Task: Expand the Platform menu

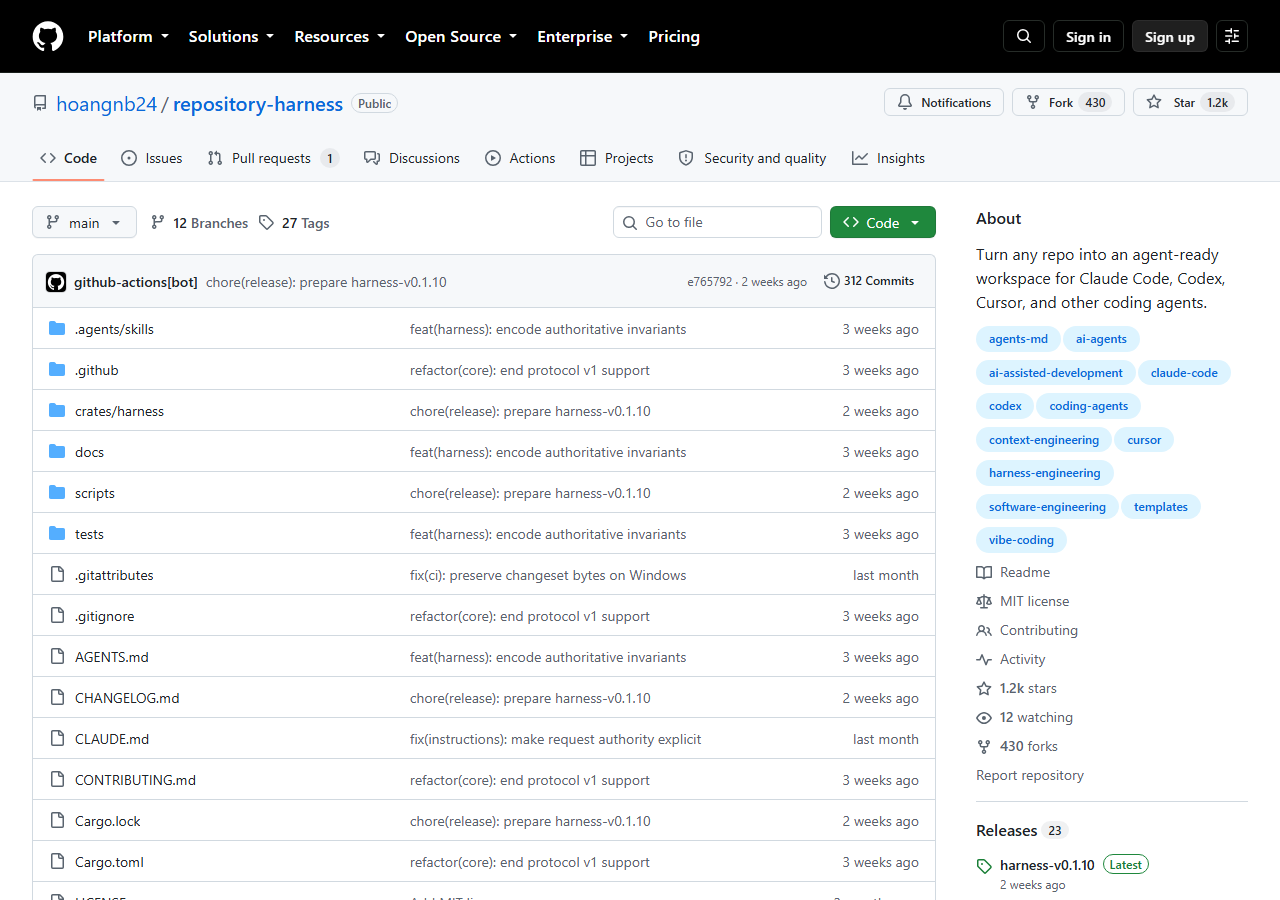Action: (128, 37)
